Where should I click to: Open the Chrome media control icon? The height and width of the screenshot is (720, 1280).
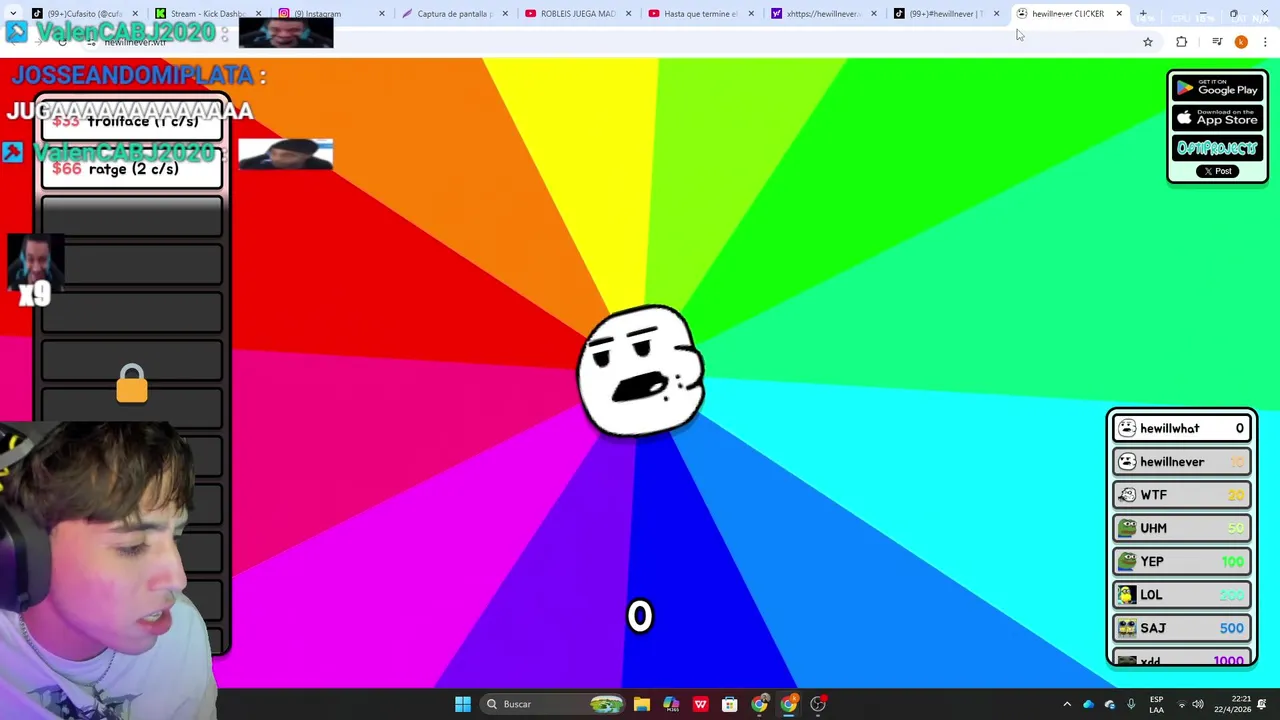(1217, 42)
